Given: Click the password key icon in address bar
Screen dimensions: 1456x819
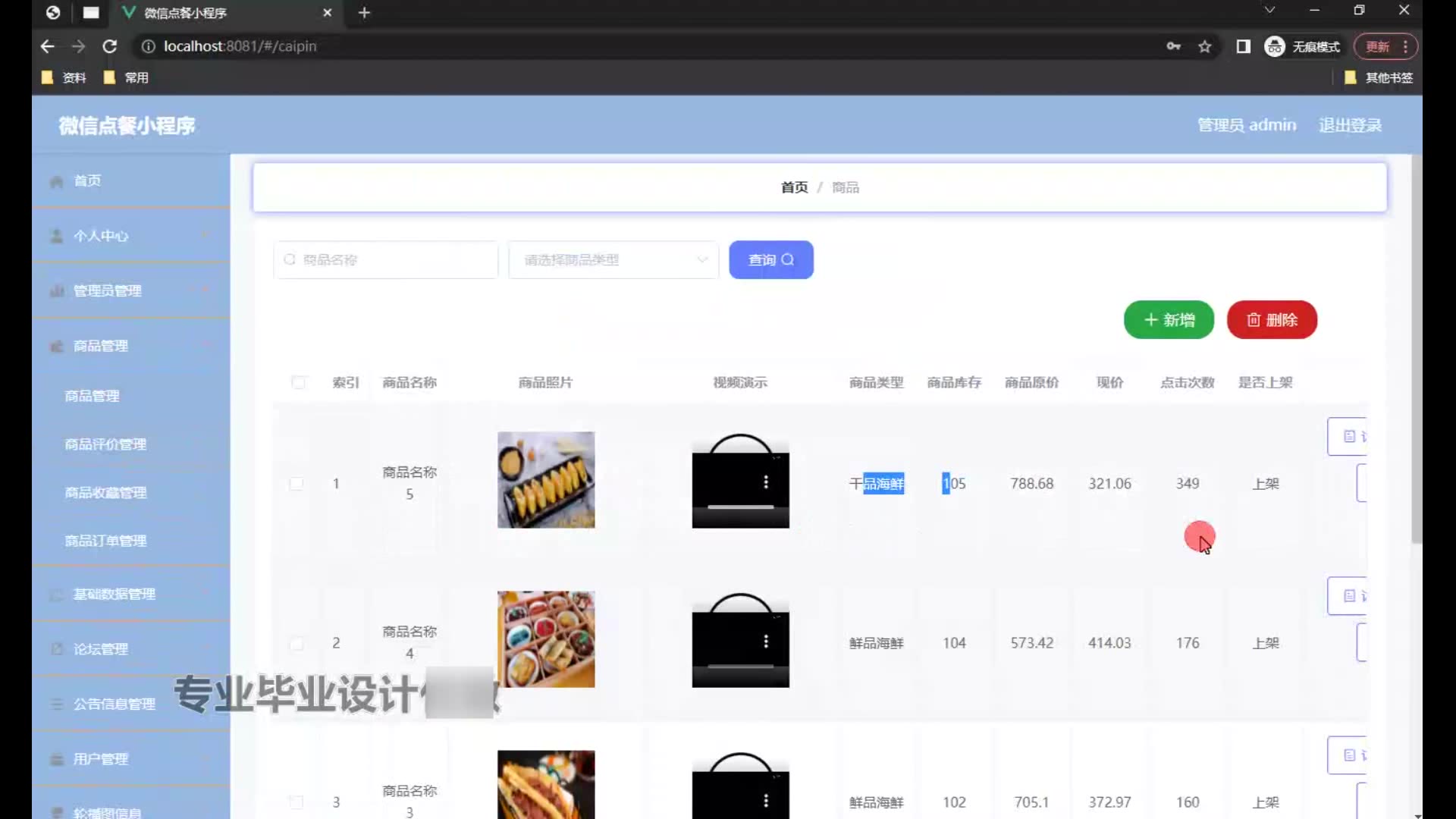Looking at the screenshot, I should (1173, 46).
